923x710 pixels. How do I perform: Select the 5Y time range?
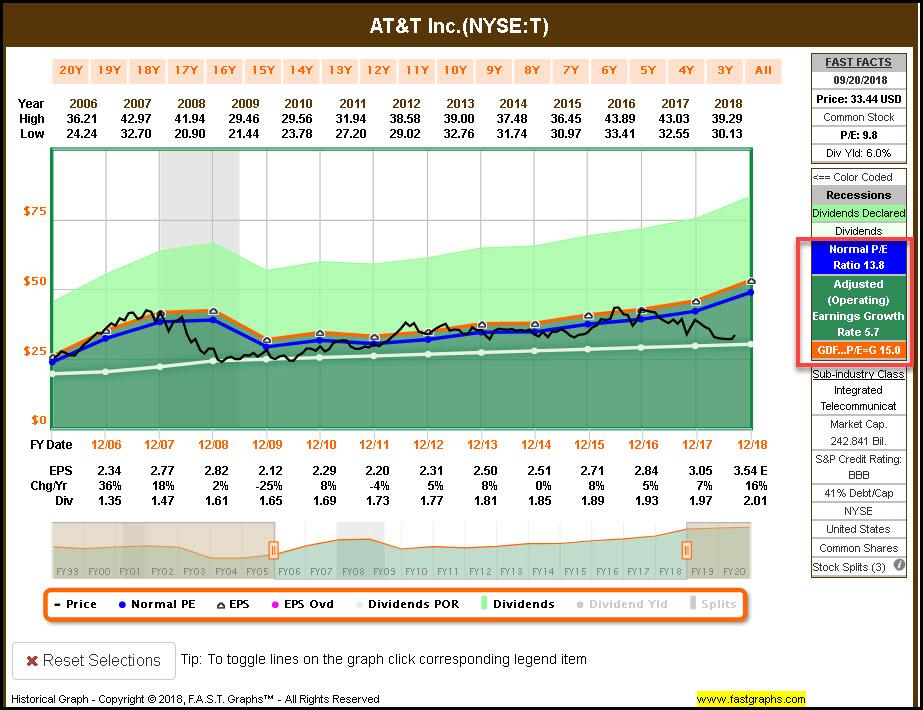coord(648,70)
